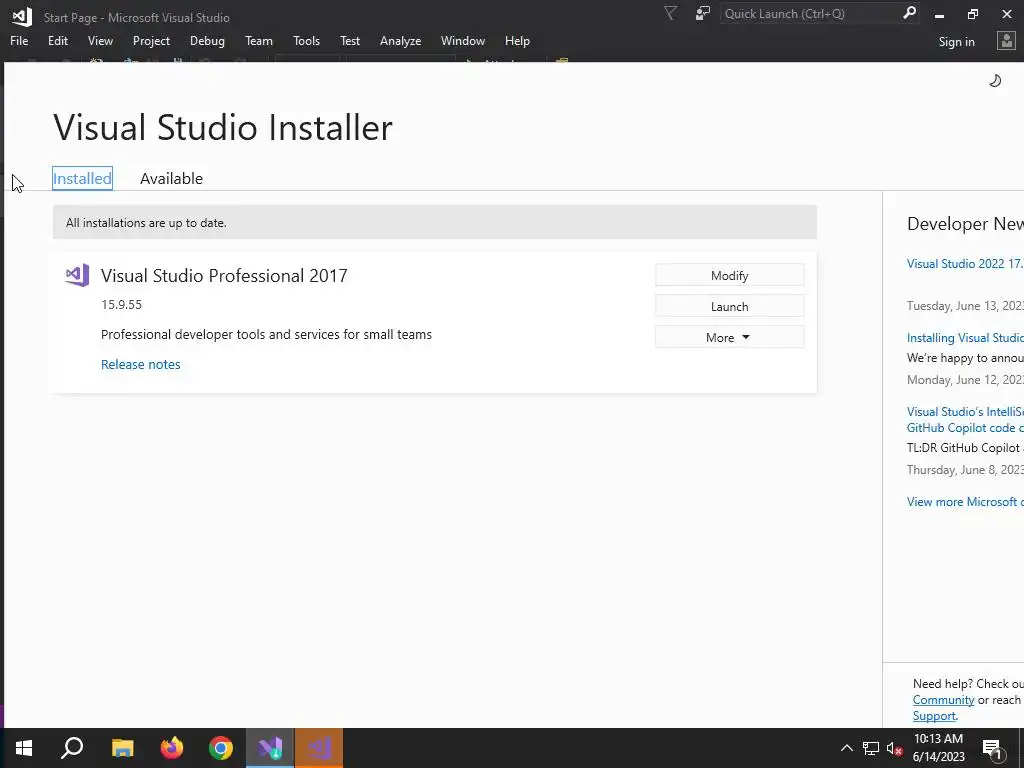Image resolution: width=1024 pixels, height=768 pixels.
Task: Open the Visual Studio's IntelliSense news link
Action: [x=965, y=419]
